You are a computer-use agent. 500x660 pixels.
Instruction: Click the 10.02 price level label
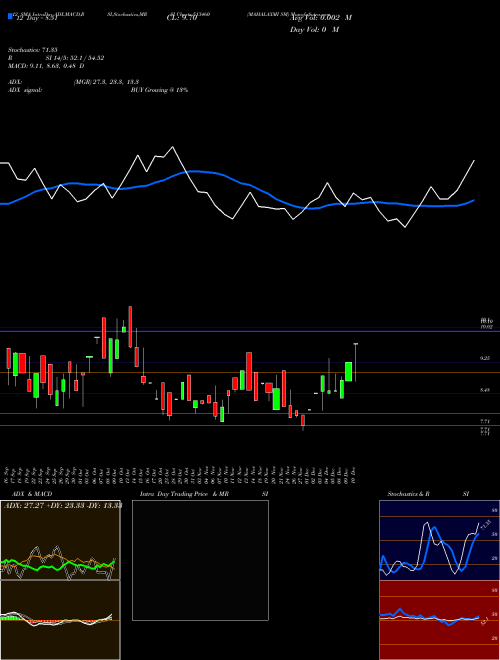coord(486,327)
